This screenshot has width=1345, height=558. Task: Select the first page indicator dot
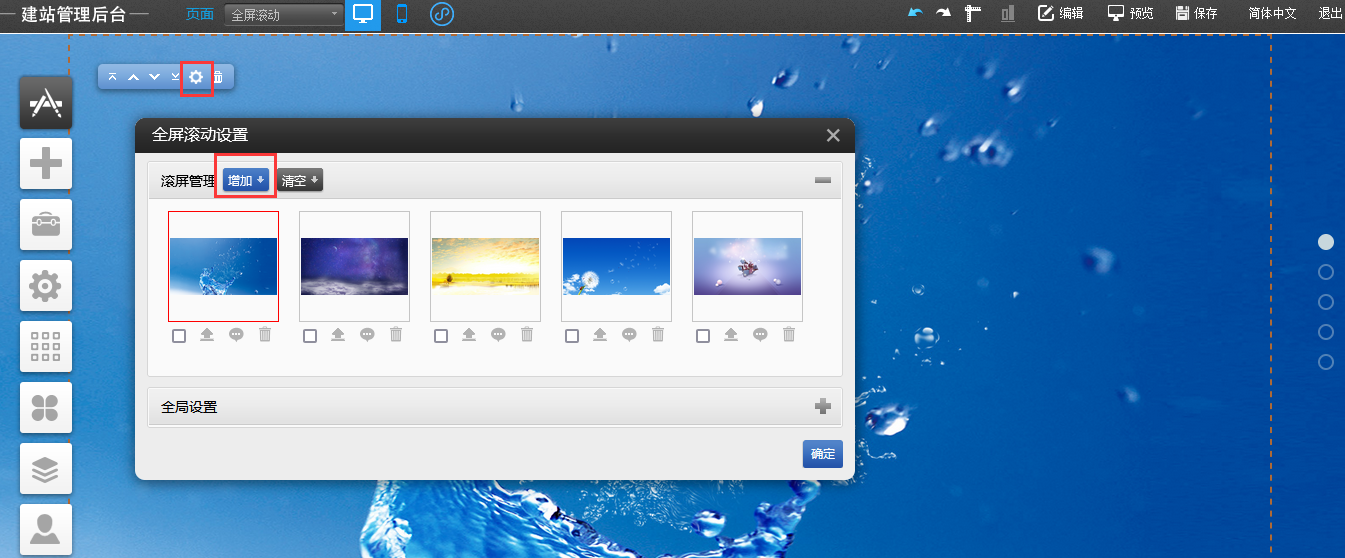[1326, 242]
